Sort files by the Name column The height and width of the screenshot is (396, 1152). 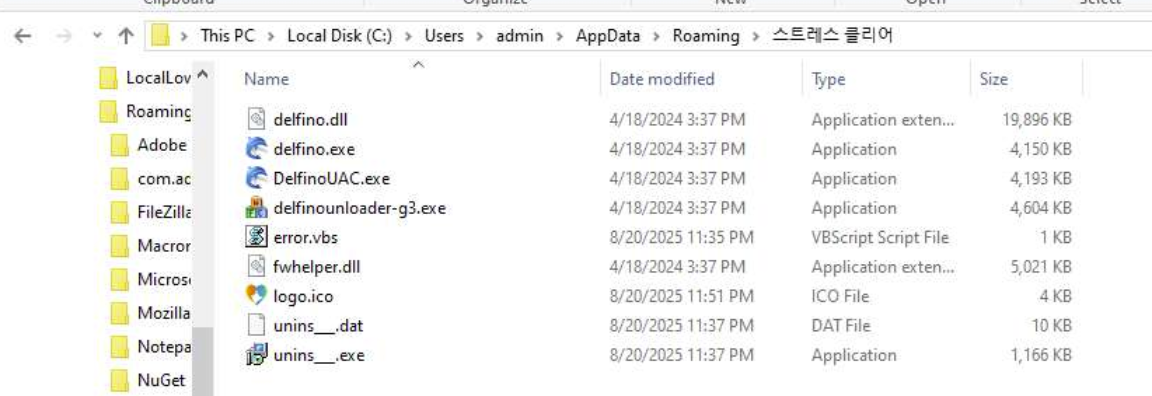point(266,79)
